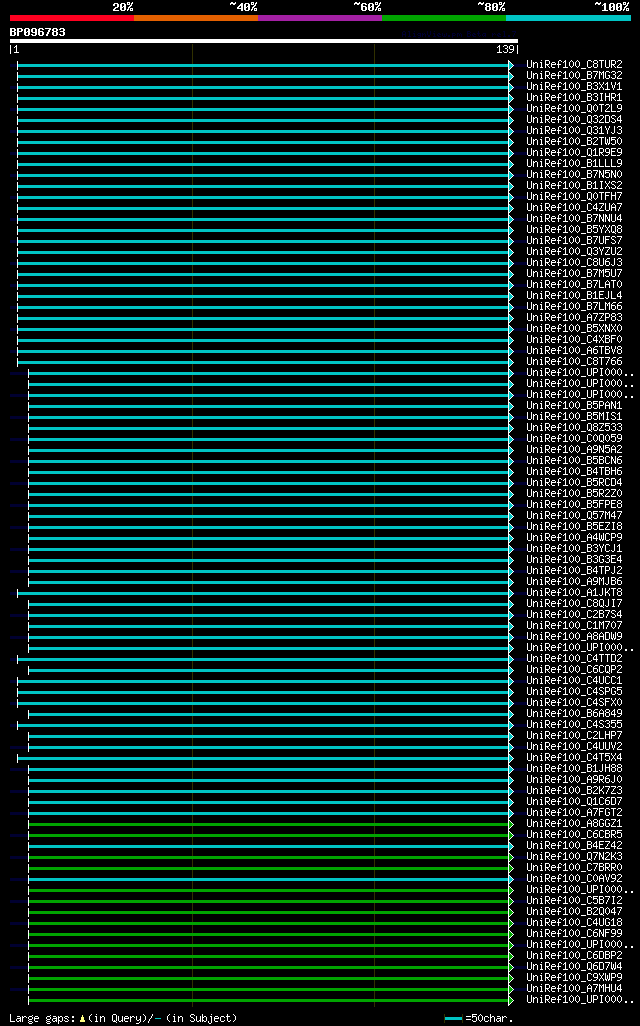Screen dimensions: 640x1026
Task: Select the UniRef100_A9N5A2 label
Action: pyautogui.click(x=575, y=450)
